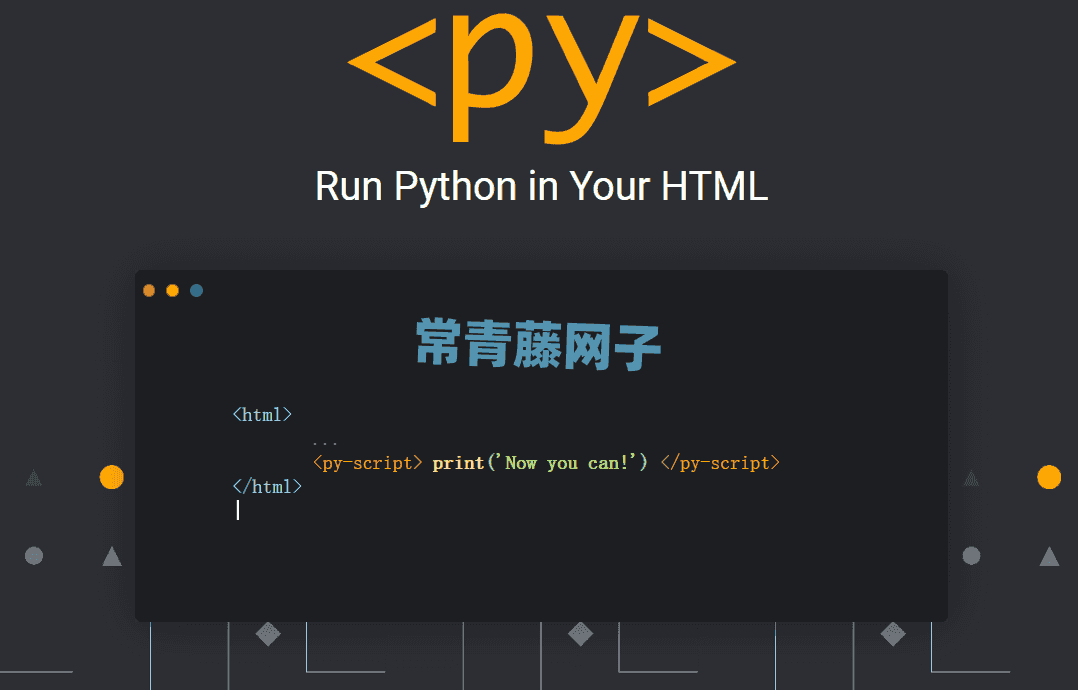Screen dimensions: 1078x690
Task: Click the print keyword in code
Action: pyautogui.click(x=459, y=463)
